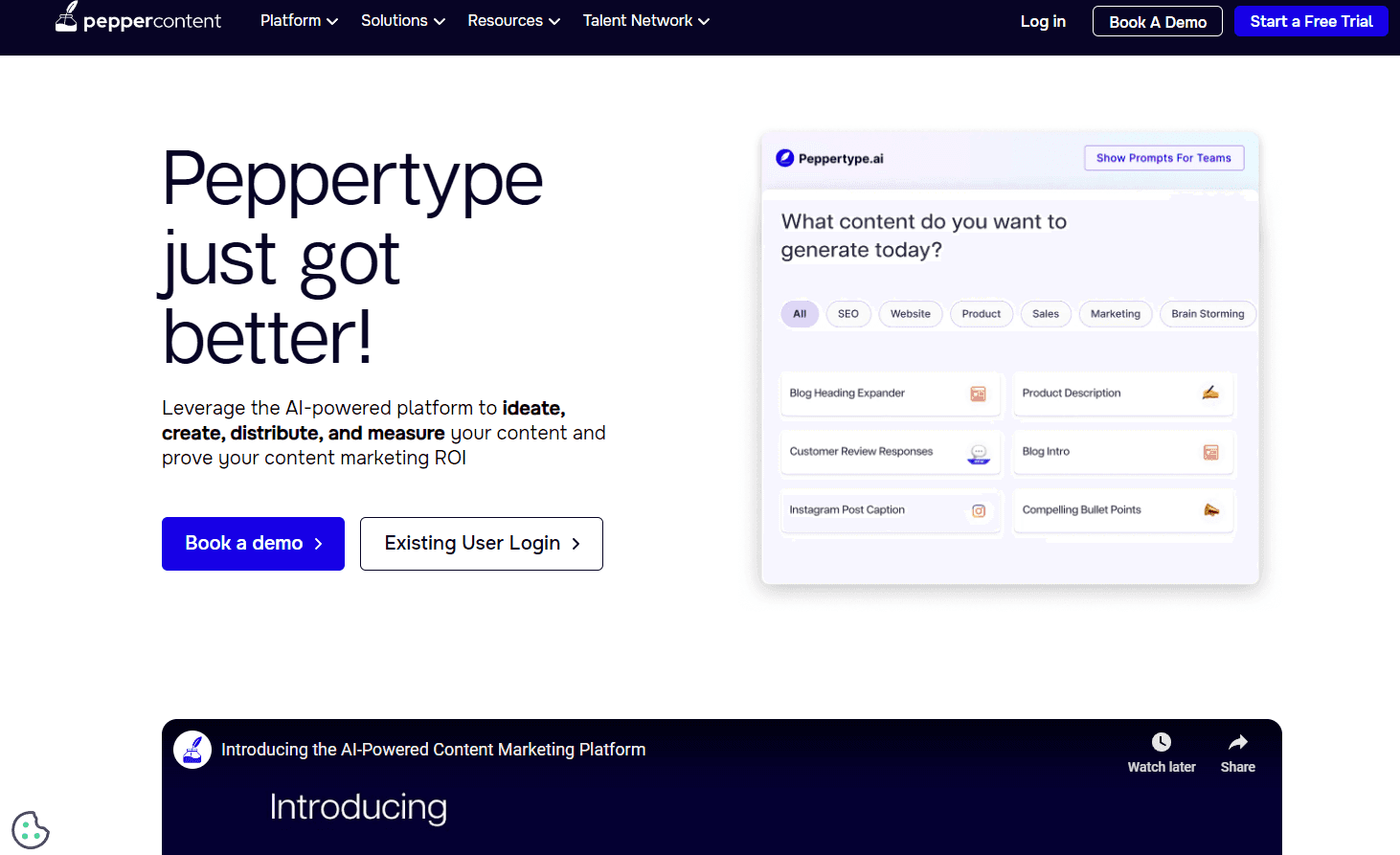The image size is (1400, 855).
Task: Click the Customer Review Responses chat icon
Action: (979, 453)
